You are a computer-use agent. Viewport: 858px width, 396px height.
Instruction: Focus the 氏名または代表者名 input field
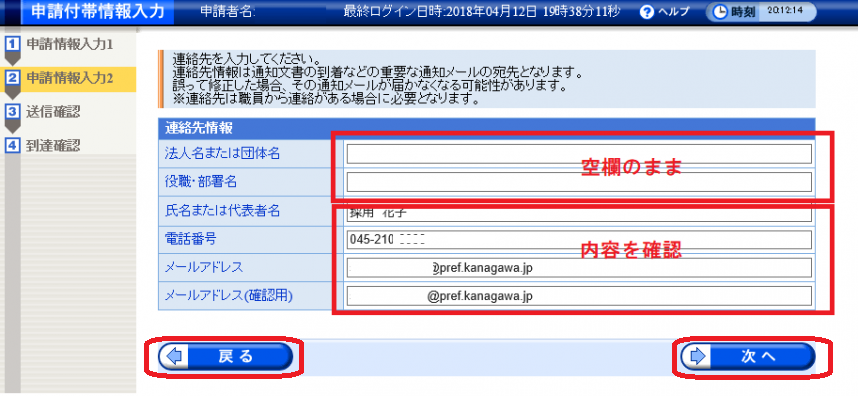click(x=579, y=213)
